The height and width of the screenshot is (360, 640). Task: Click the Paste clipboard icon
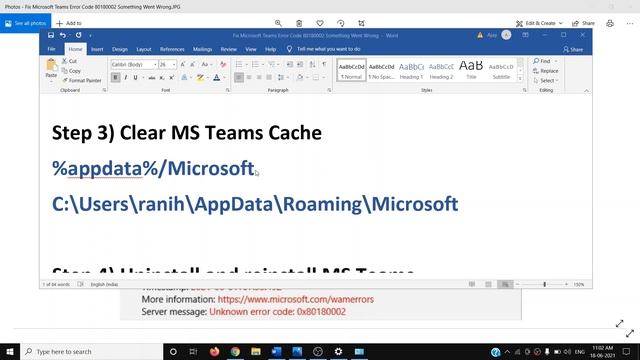tap(51, 65)
